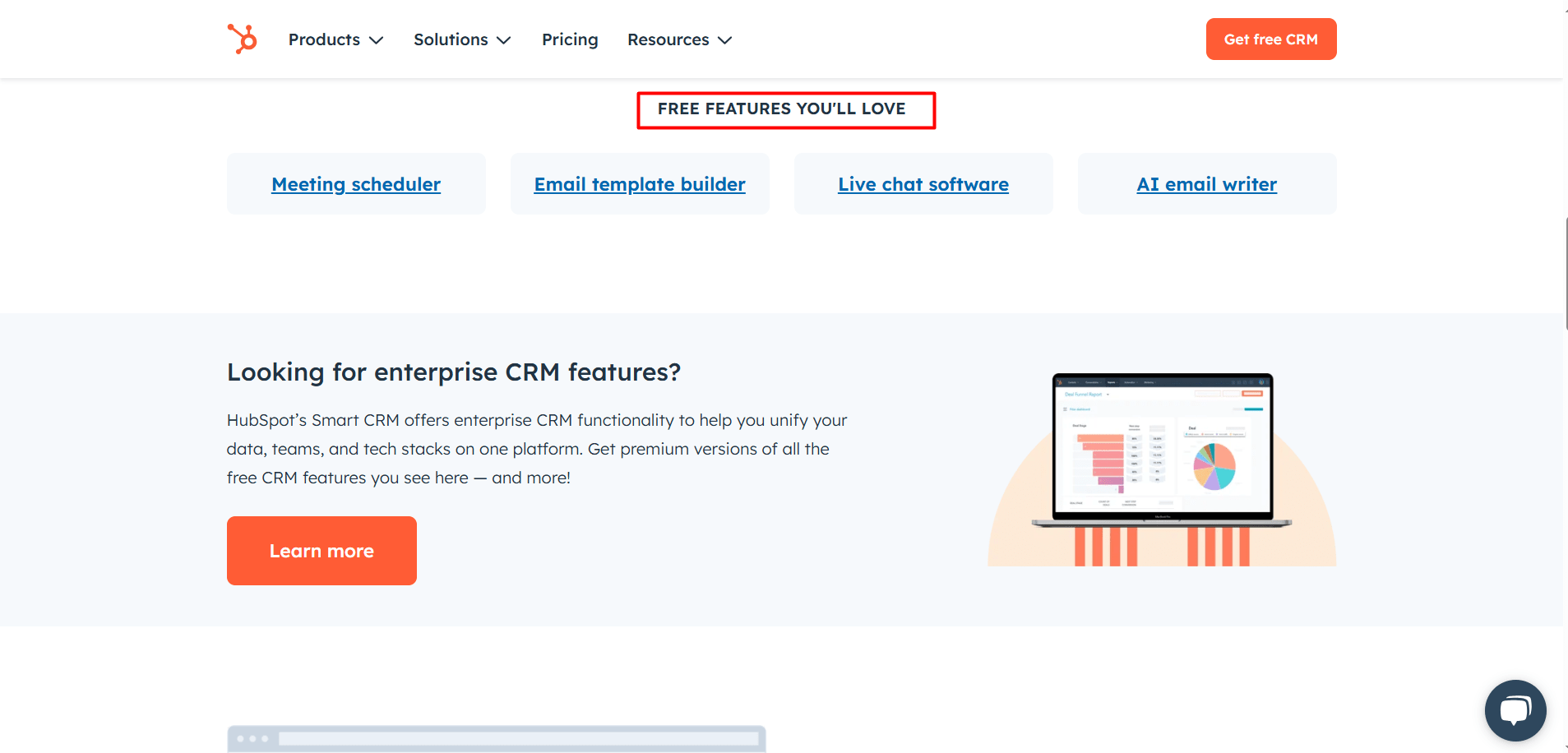The height and width of the screenshot is (753, 1568).
Task: Open the Meeting scheduler link
Action: coord(356,184)
